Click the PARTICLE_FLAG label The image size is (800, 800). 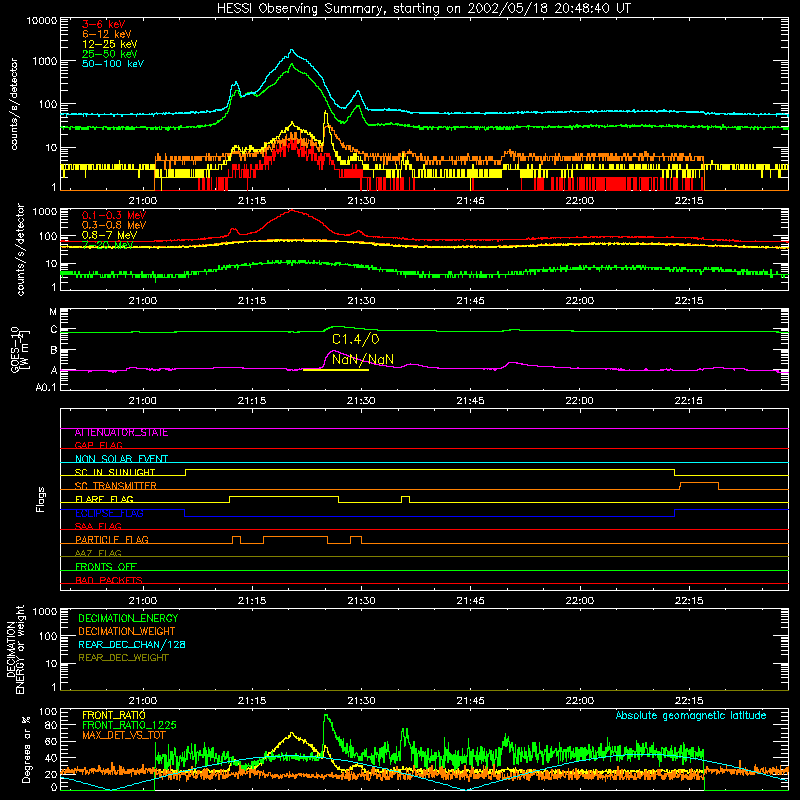click(112, 540)
